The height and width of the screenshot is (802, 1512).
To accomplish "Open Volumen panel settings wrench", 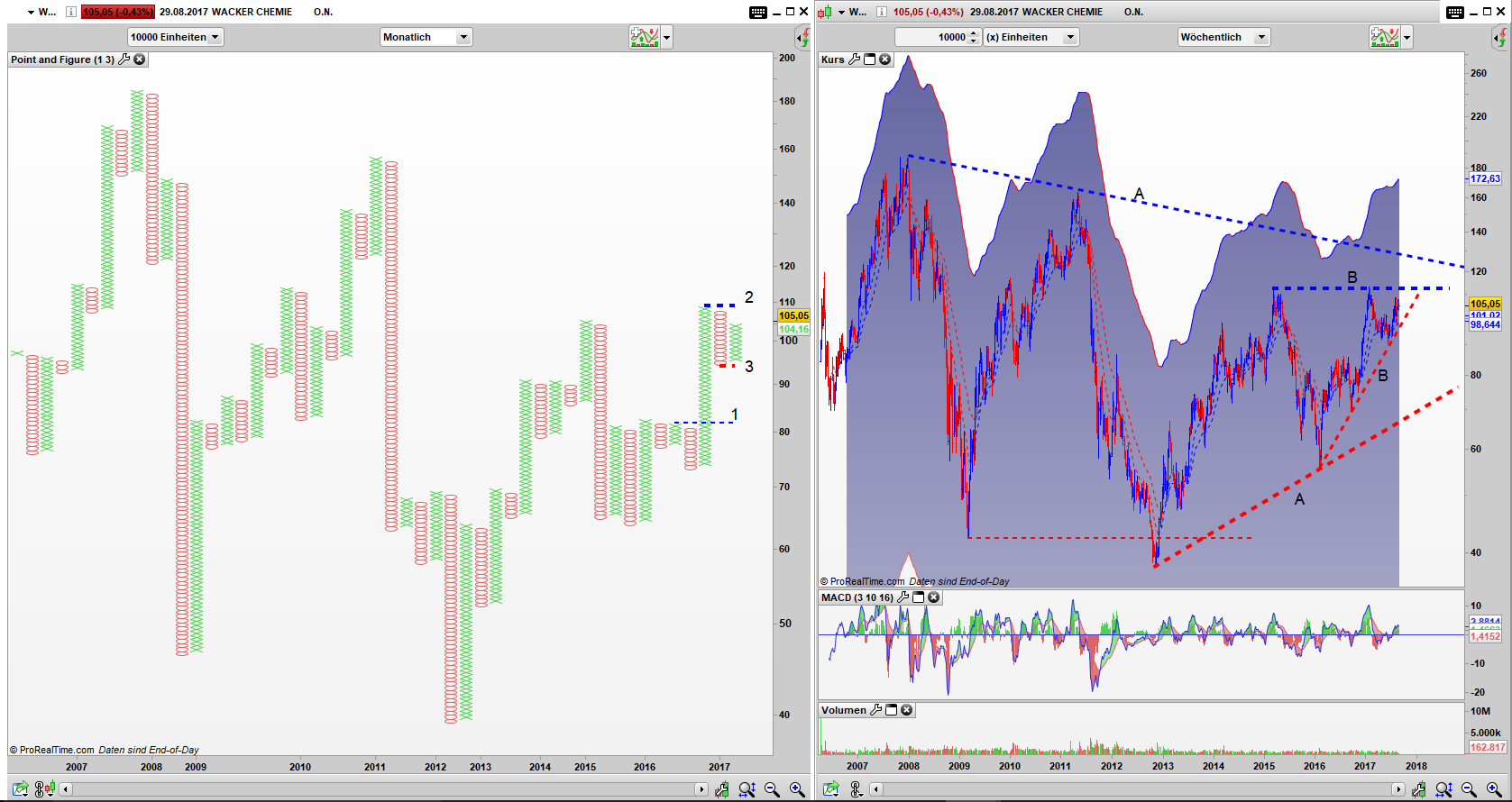I will coord(875,710).
